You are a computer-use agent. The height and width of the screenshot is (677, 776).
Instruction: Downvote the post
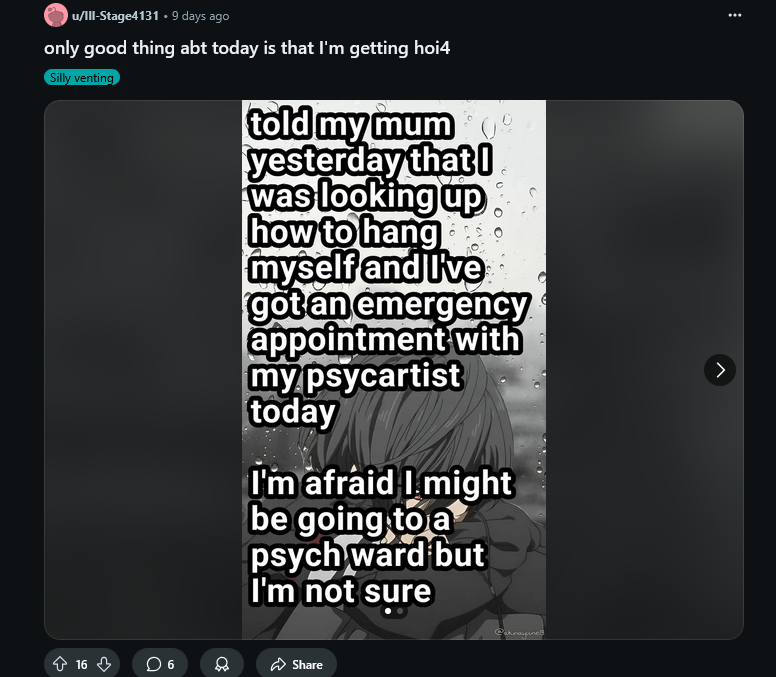click(104, 664)
